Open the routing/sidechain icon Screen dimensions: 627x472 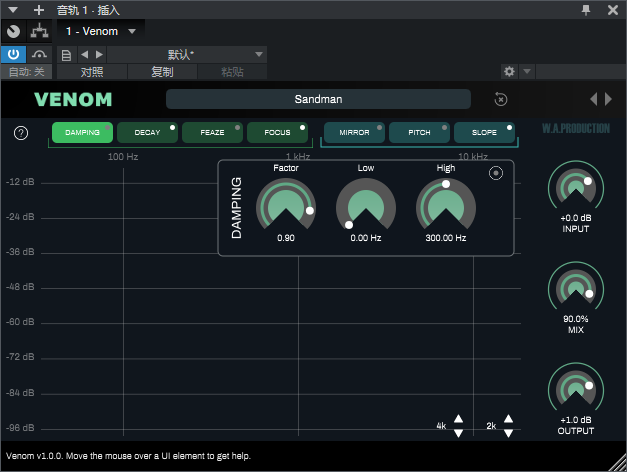click(x=39, y=31)
